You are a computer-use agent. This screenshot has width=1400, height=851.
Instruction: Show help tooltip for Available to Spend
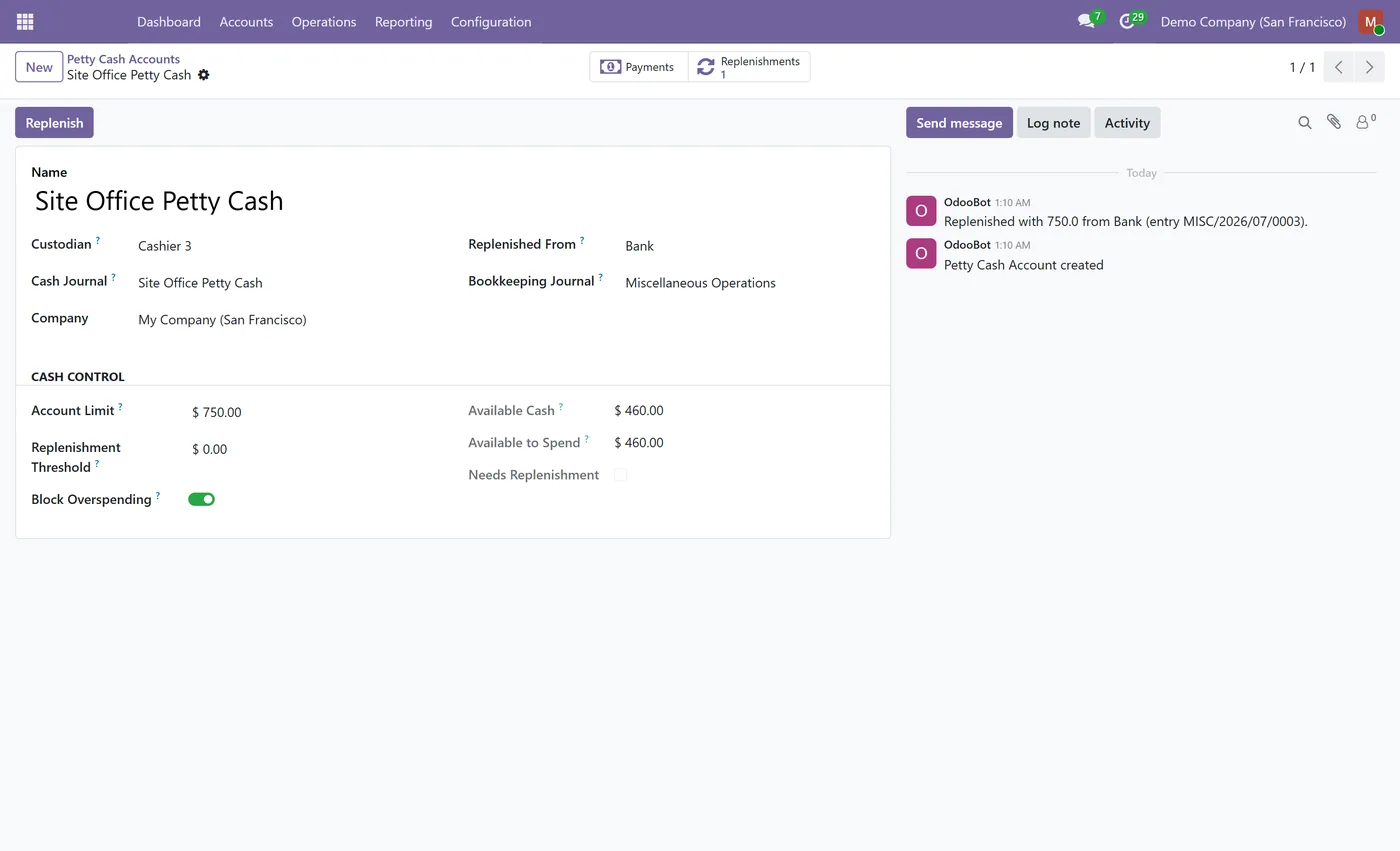point(586,438)
